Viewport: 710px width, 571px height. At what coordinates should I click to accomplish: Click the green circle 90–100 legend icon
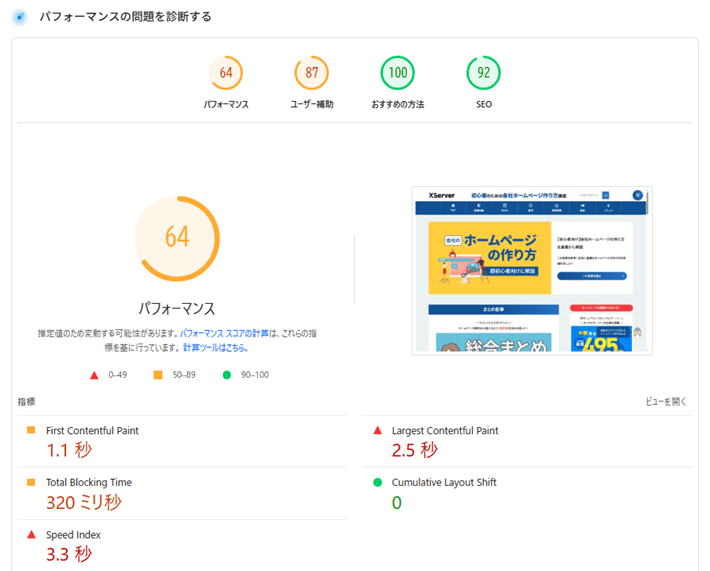[227, 375]
